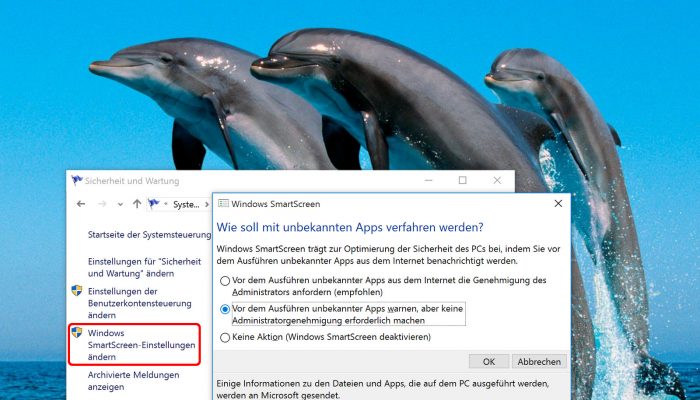Expand the chevron after Syste... breadcrumb
The image size is (700, 400).
207,204
